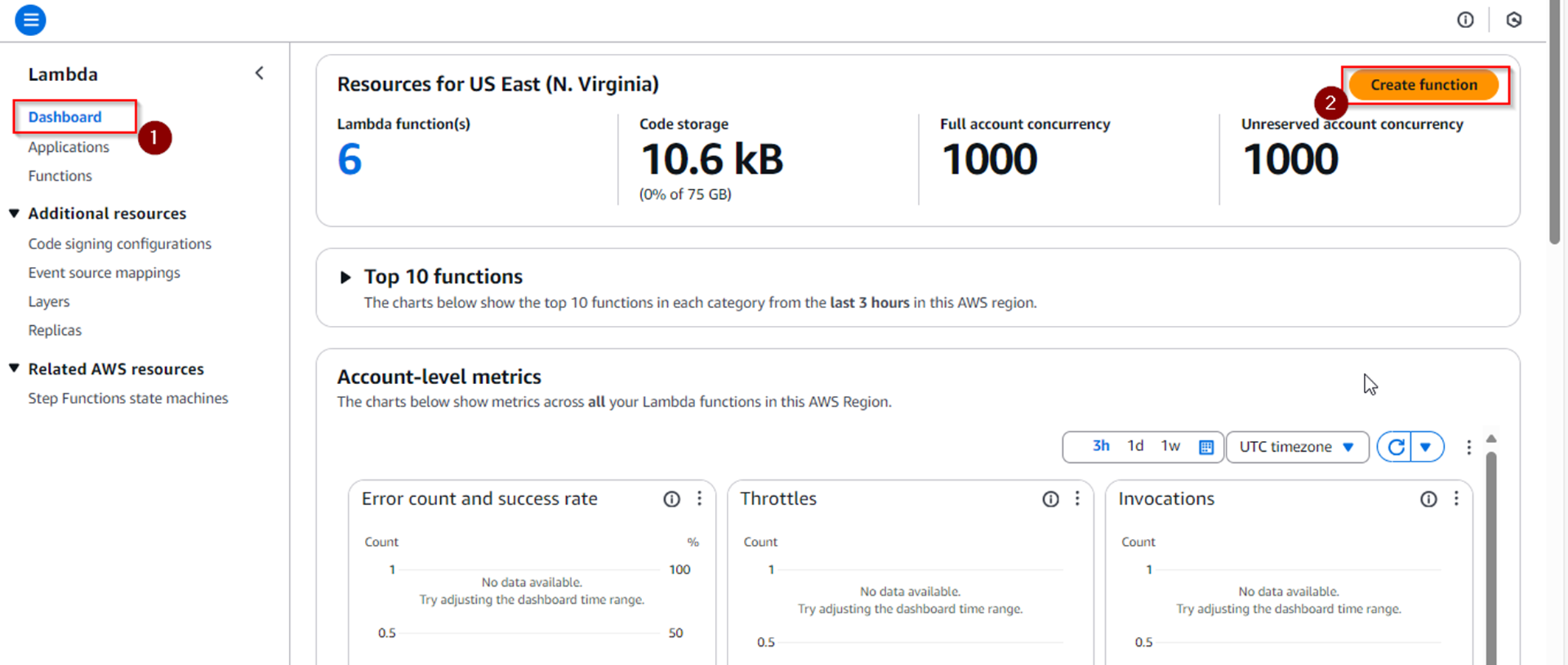The width and height of the screenshot is (1568, 665).
Task: Collapse the Additional resources section
Action: (x=14, y=213)
